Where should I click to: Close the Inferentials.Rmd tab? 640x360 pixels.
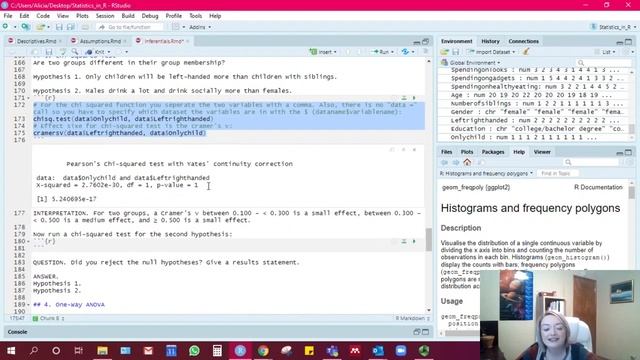(188, 41)
